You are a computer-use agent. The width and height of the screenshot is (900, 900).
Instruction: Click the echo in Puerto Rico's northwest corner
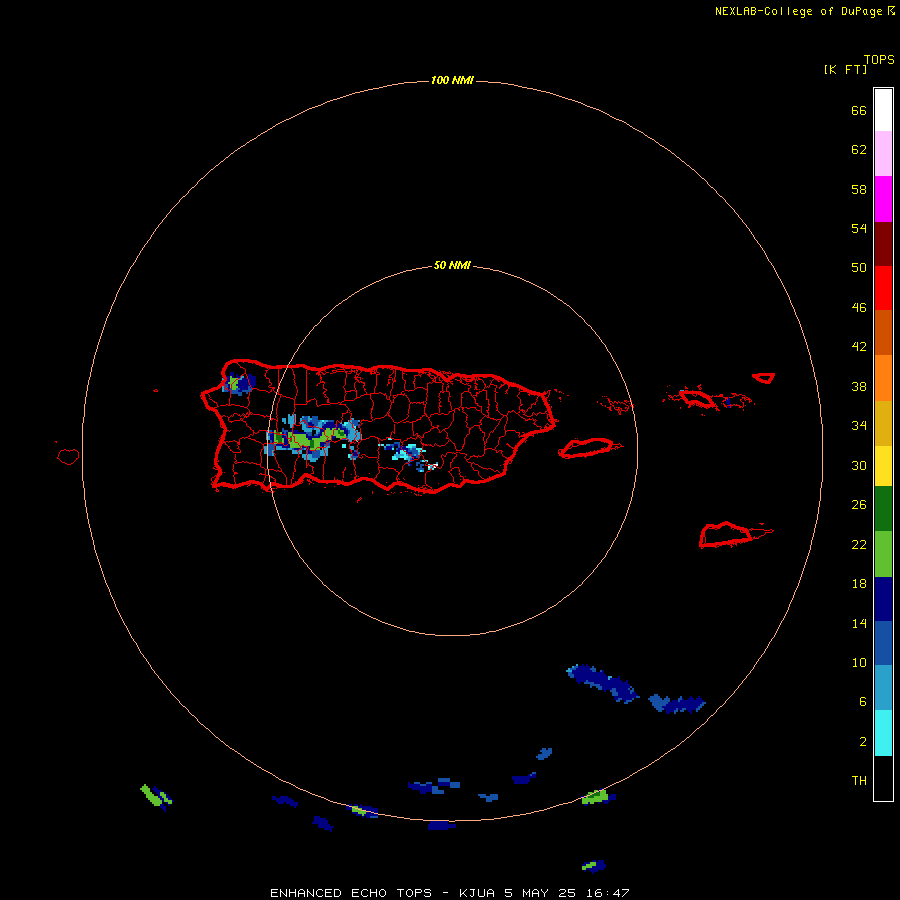pyautogui.click(x=238, y=383)
